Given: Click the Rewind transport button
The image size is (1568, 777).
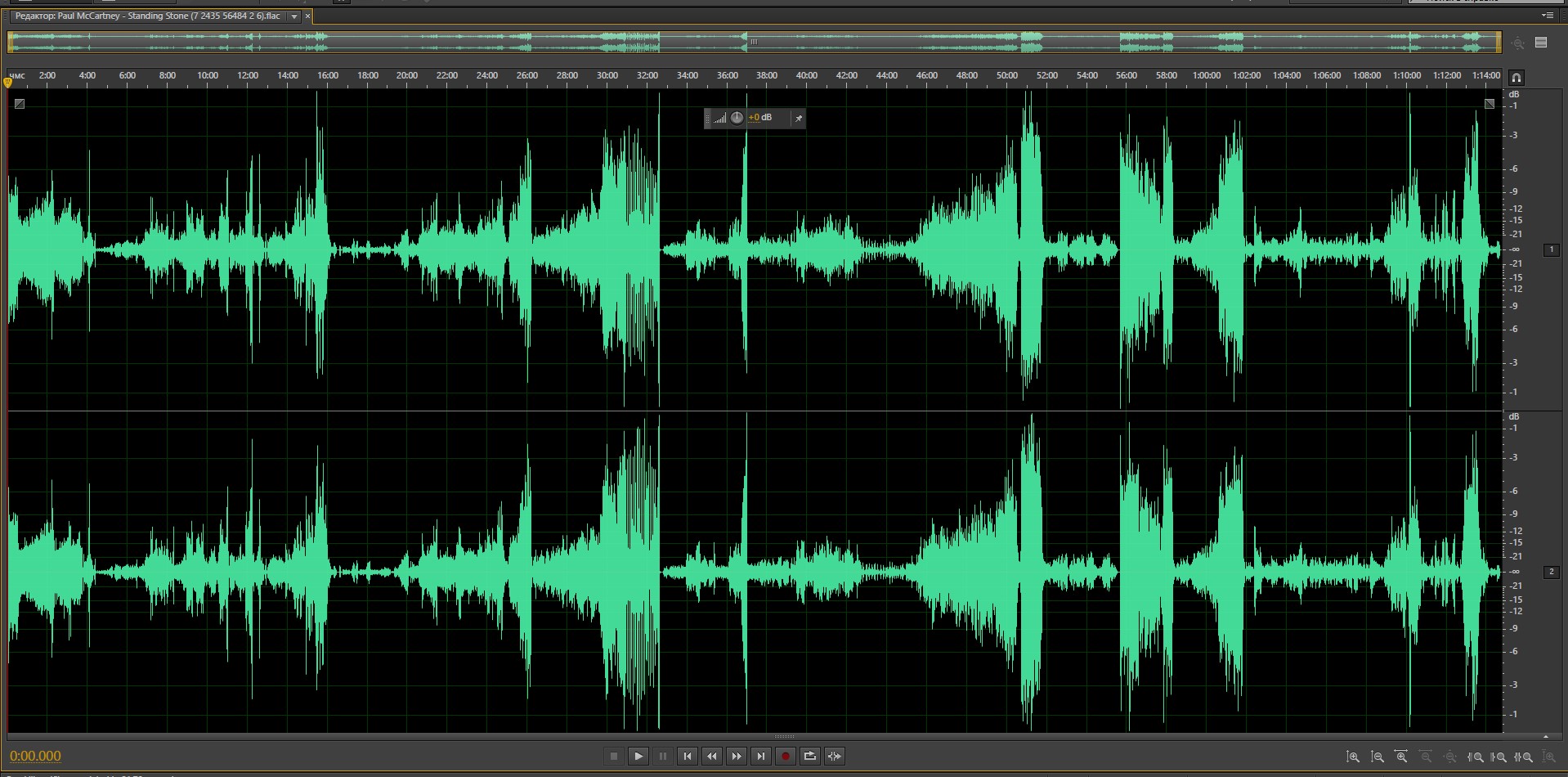Looking at the screenshot, I should pyautogui.click(x=712, y=757).
